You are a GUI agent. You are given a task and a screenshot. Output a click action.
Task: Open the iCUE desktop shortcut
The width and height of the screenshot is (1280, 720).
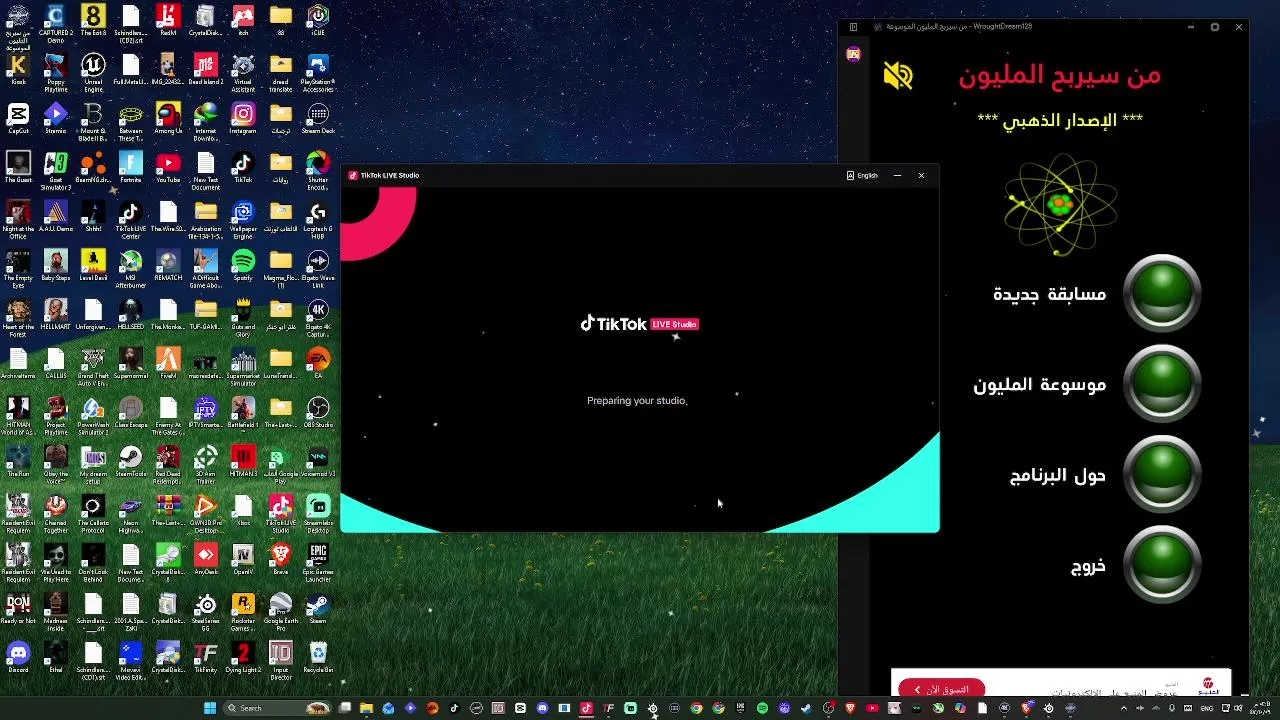pyautogui.click(x=318, y=20)
